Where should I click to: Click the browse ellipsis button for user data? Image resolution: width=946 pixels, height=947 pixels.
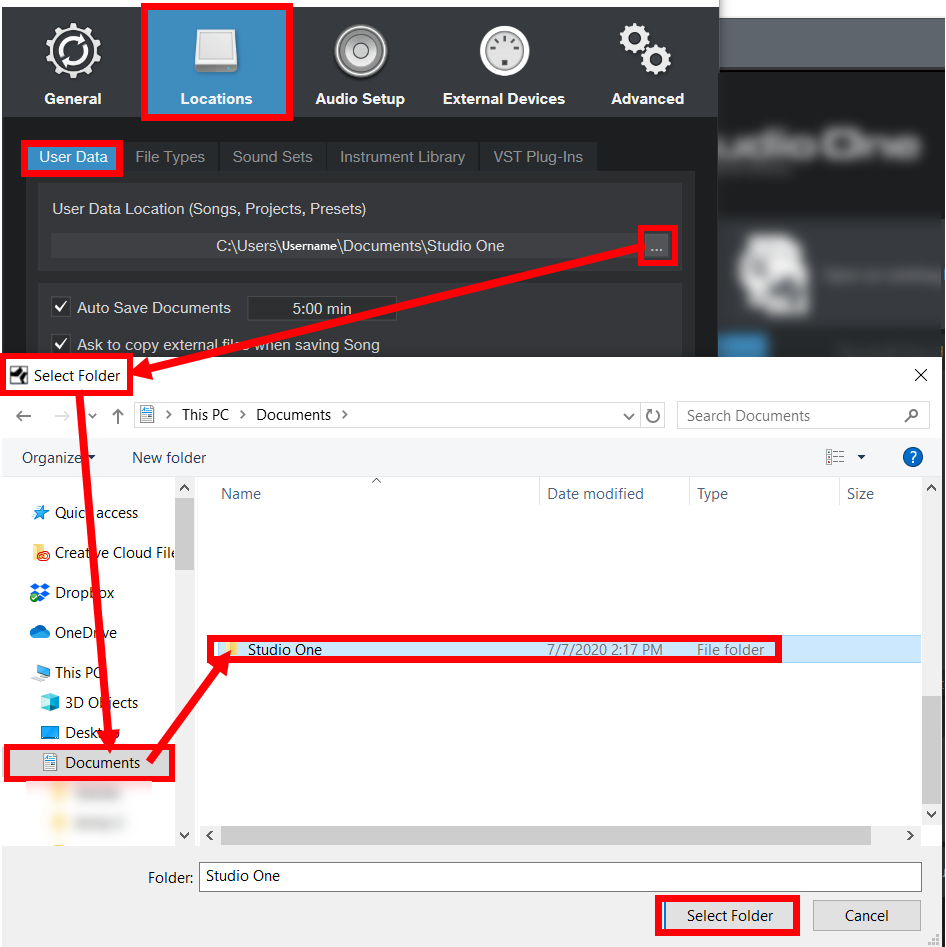click(657, 246)
